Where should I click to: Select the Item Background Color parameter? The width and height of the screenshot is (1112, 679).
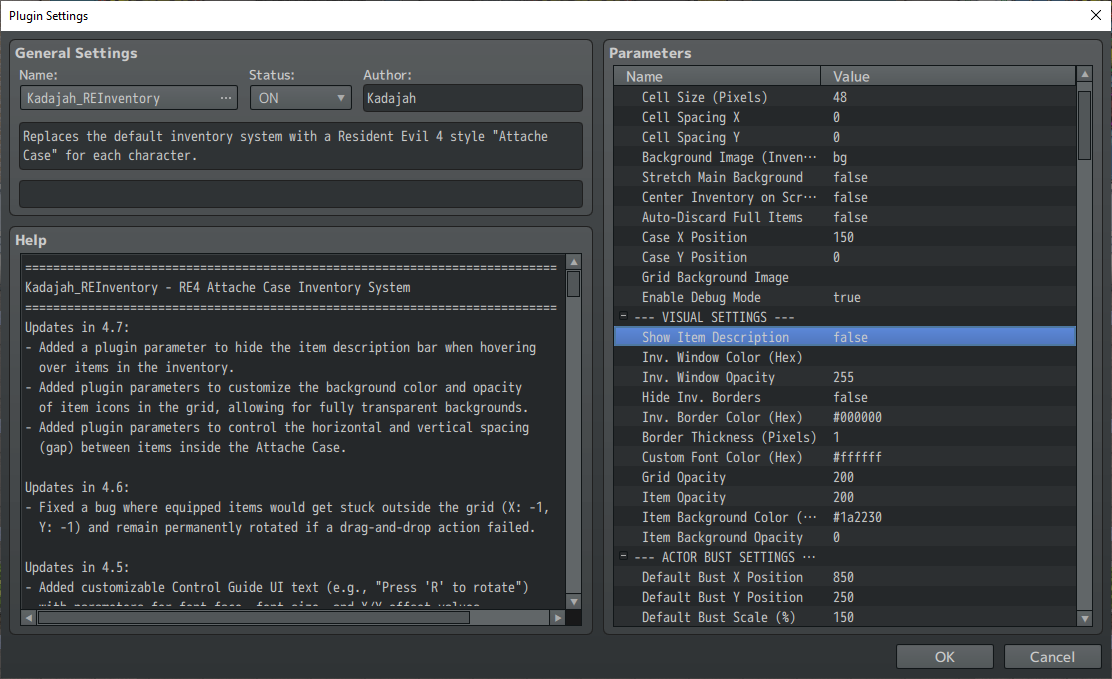tap(845, 517)
